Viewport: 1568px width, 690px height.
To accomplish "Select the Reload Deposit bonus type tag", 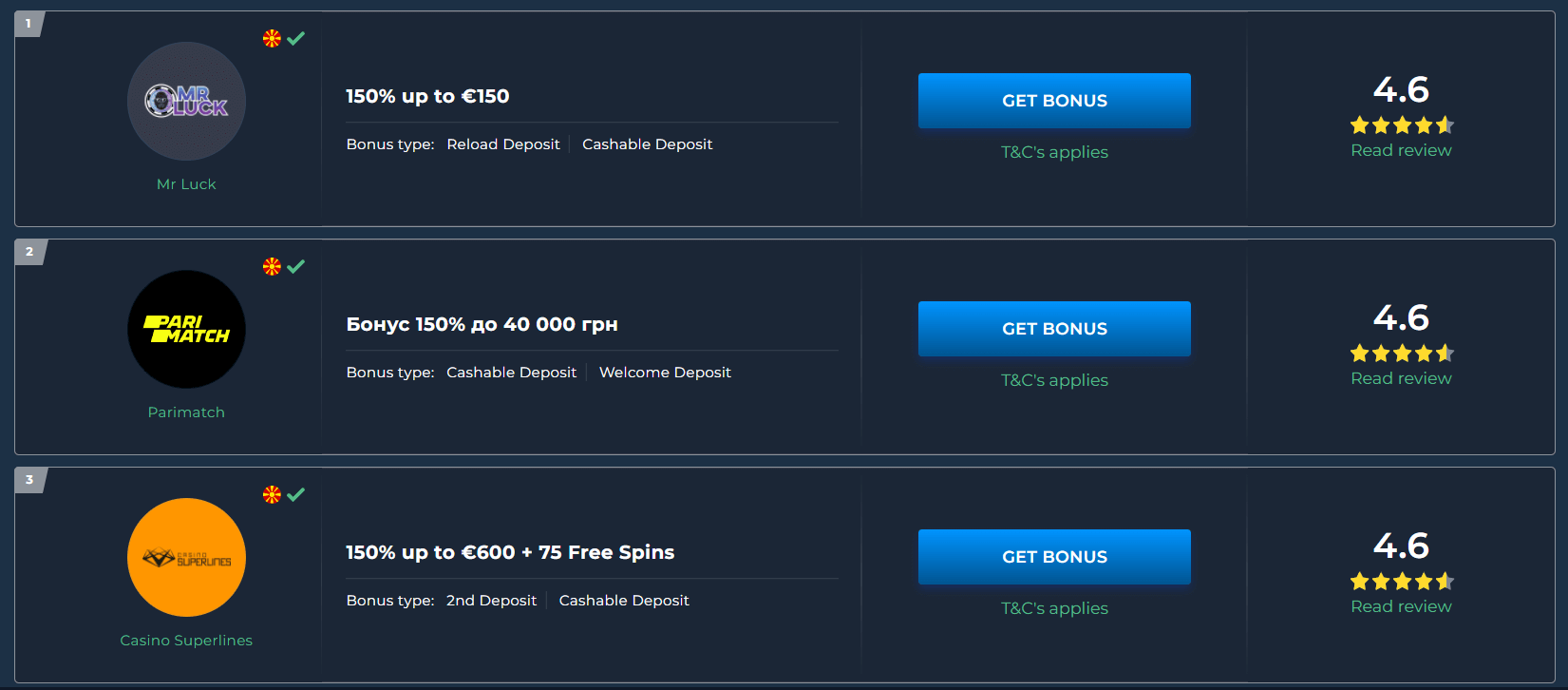I will pos(503,144).
